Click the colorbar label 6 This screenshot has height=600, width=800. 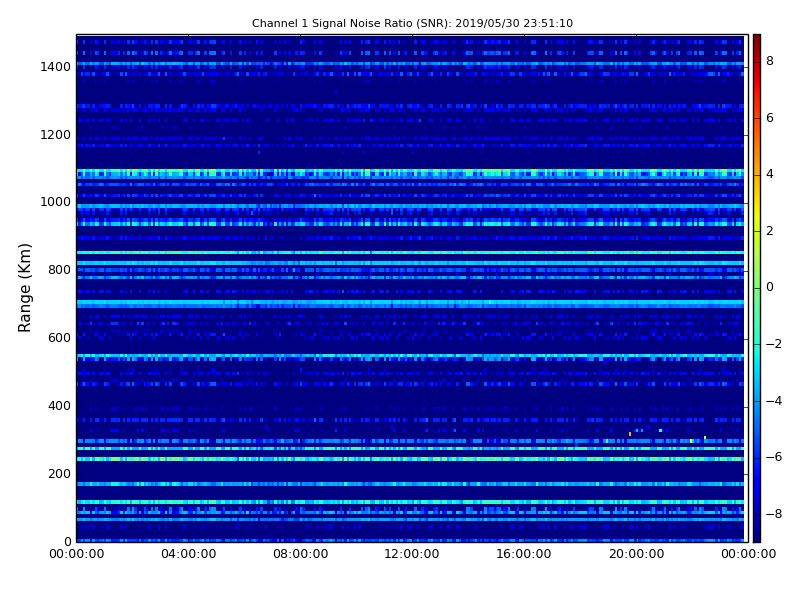[x=770, y=118]
